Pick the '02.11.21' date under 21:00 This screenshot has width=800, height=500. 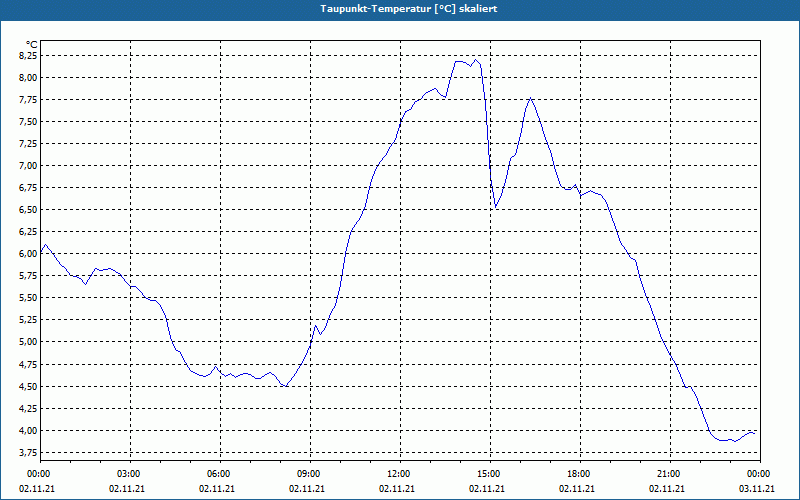tap(667, 489)
